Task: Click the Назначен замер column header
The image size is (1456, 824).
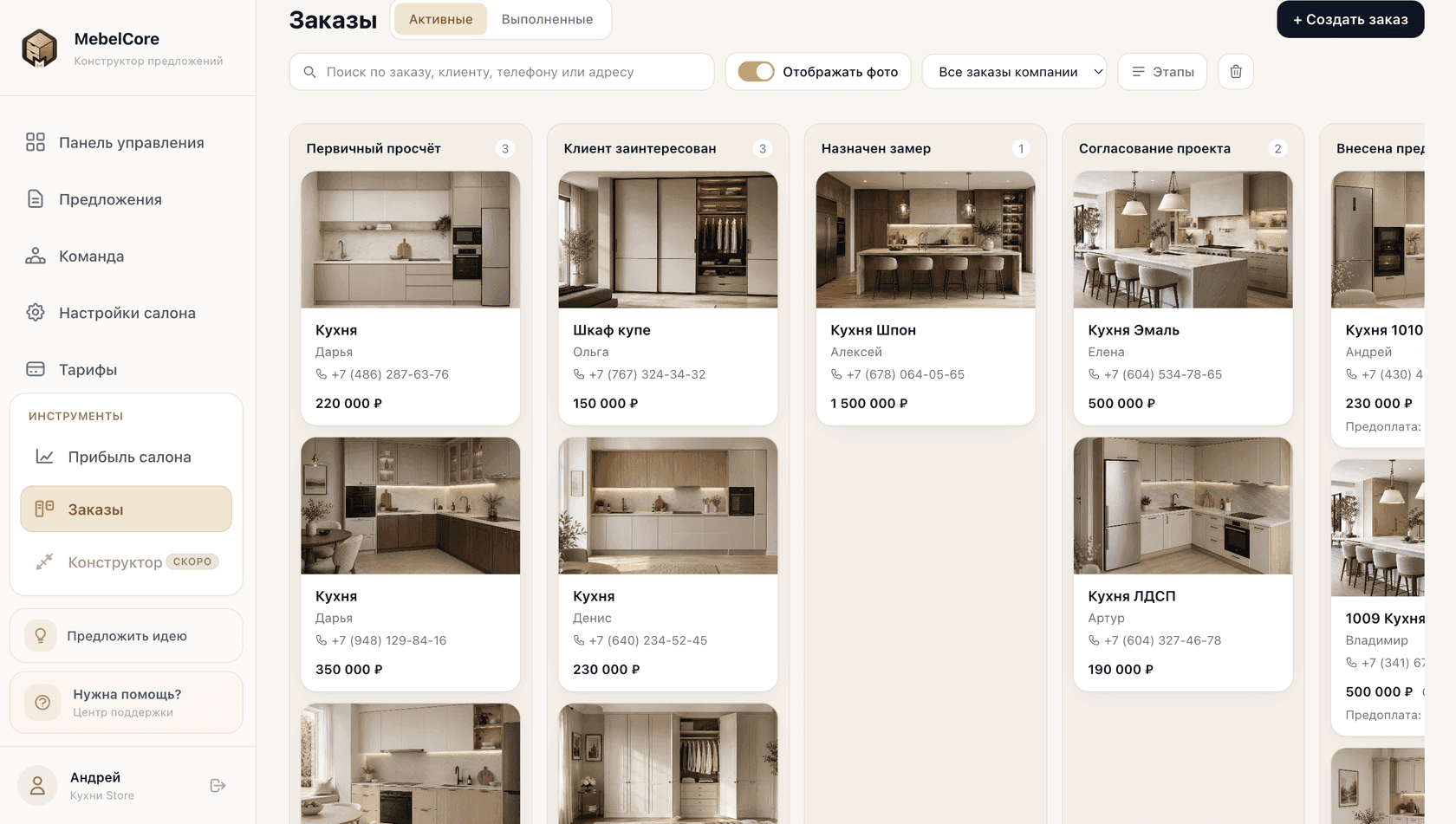Action: click(876, 149)
